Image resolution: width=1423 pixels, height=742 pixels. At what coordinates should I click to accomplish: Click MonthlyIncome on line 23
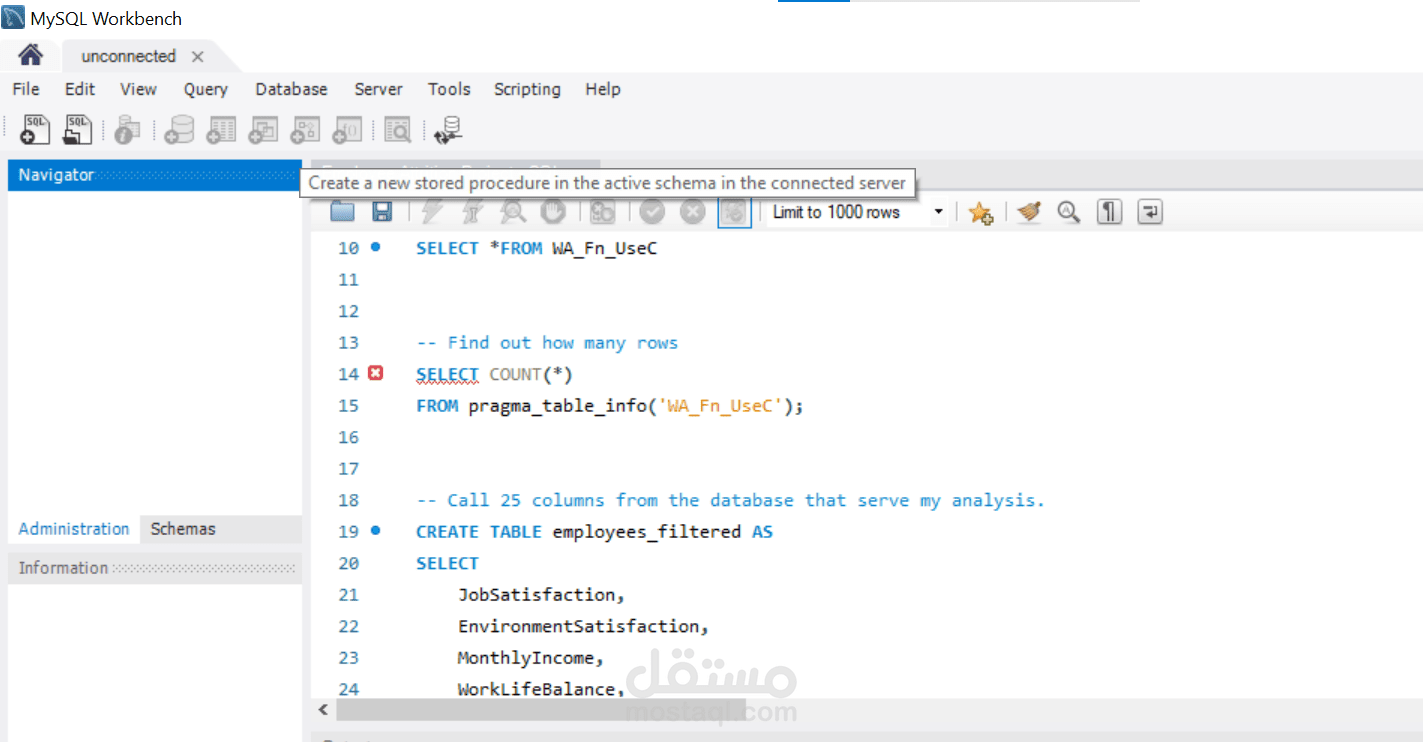coord(531,658)
